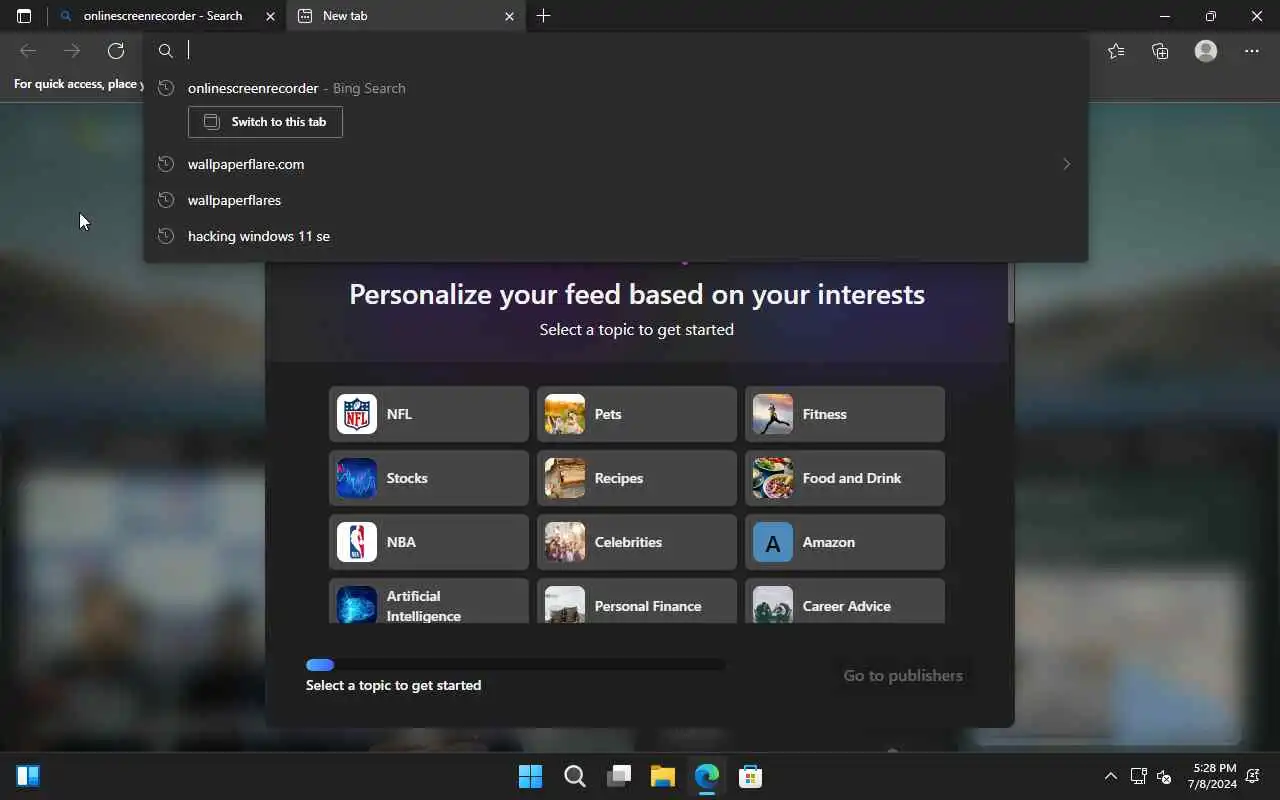Open the network status tray icon
The image size is (1280, 800).
click(1138, 776)
